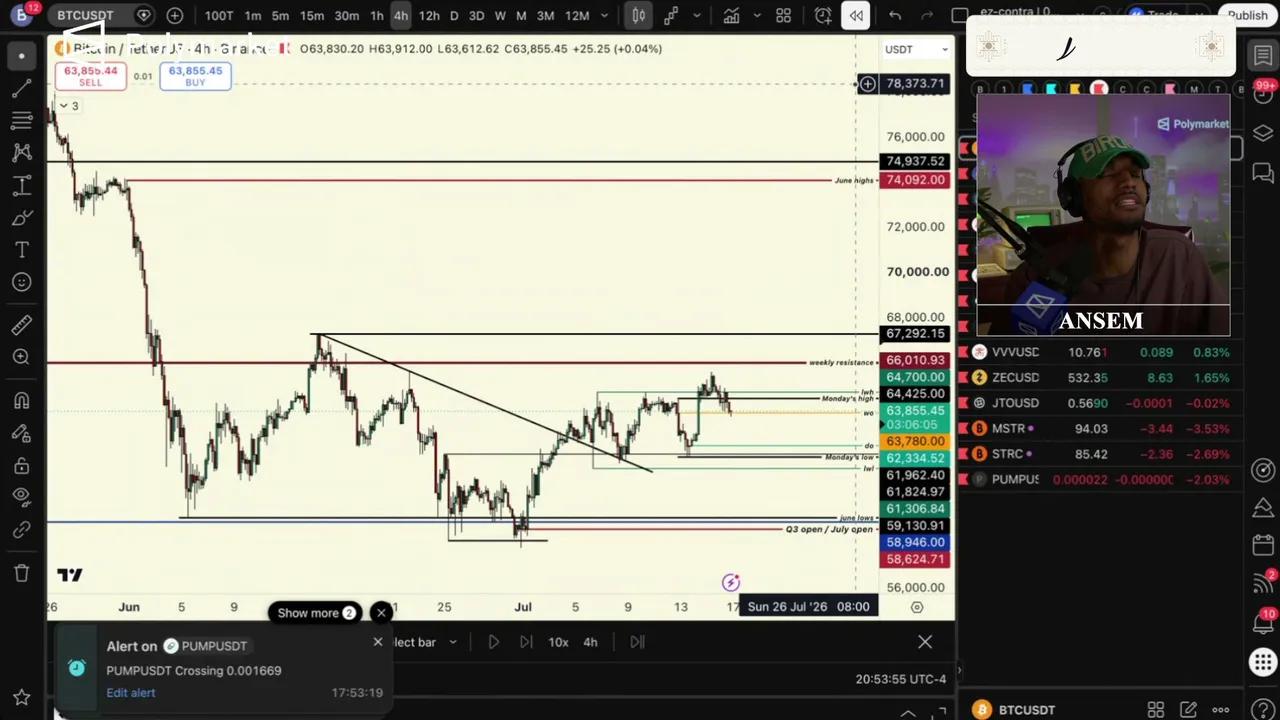Choose the Text tool in left toolbar
This screenshot has width=1280, height=720.
[x=21, y=249]
